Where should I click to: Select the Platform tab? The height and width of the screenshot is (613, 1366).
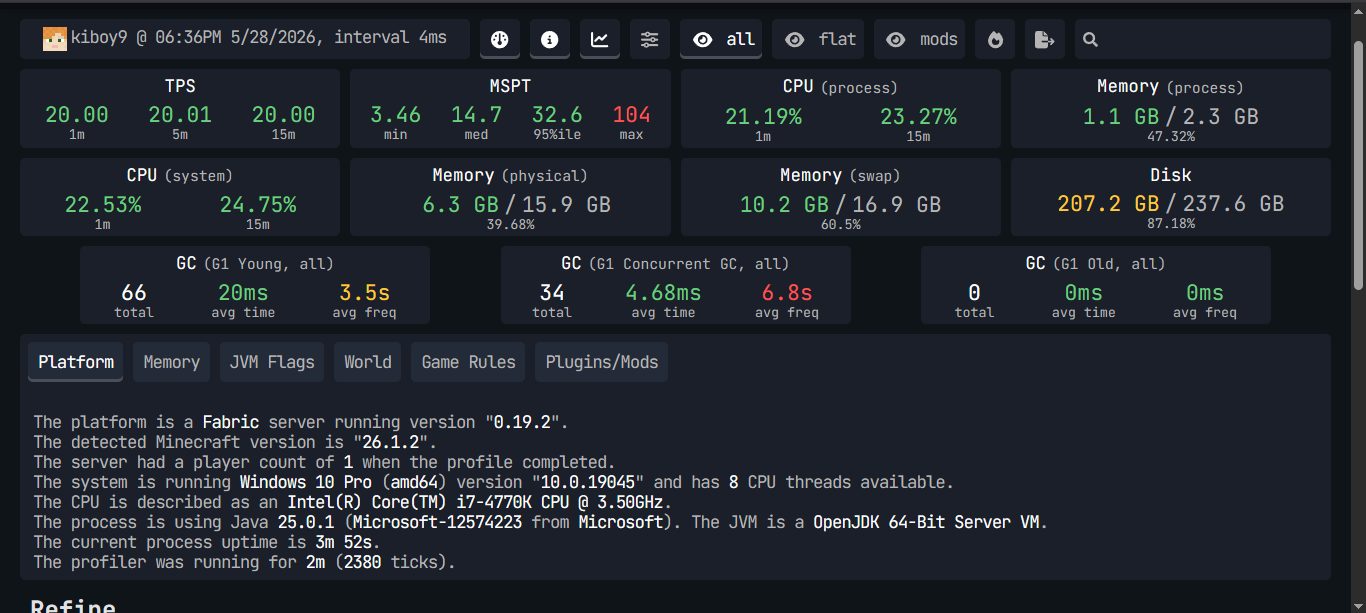coord(76,362)
